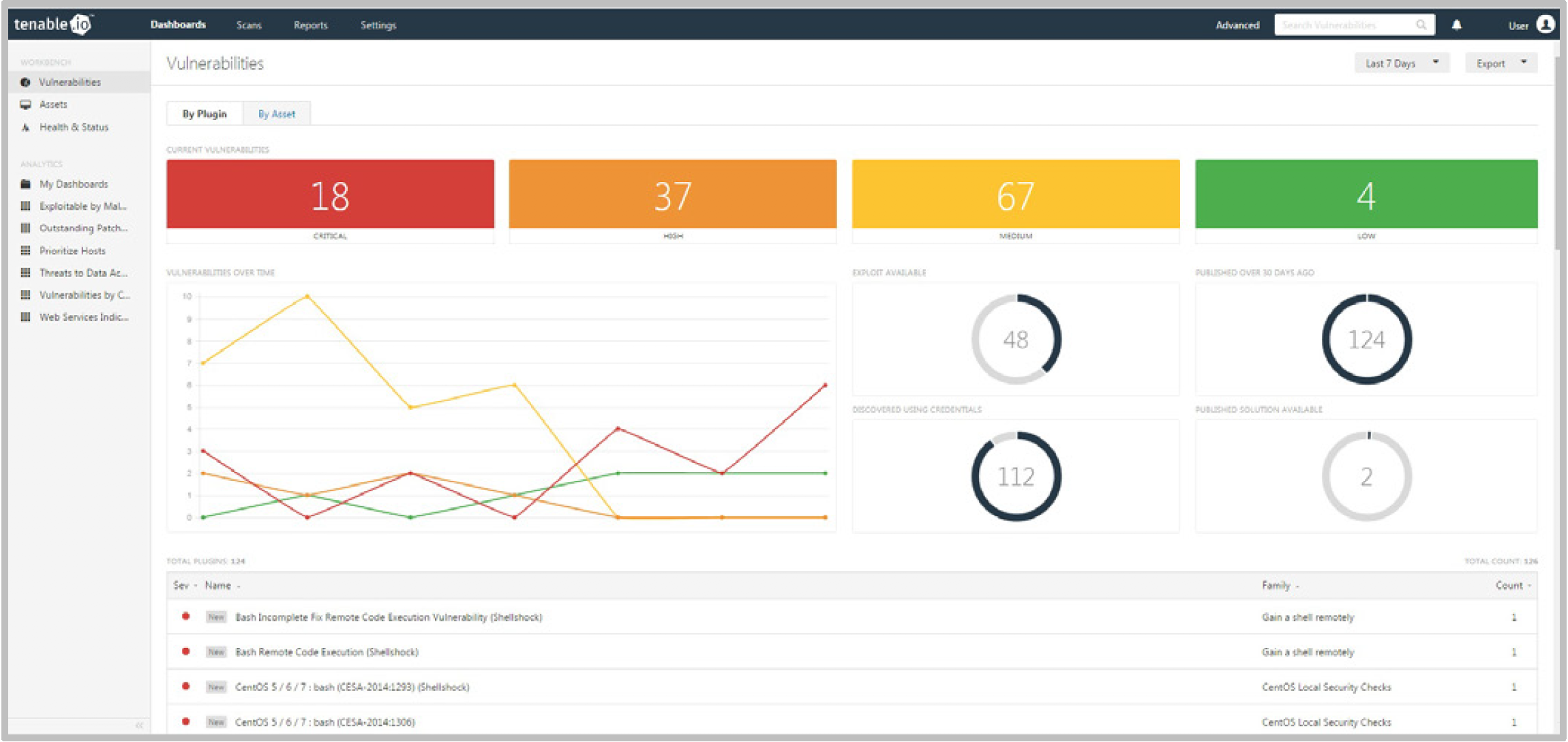Image resolution: width=1568 pixels, height=742 pixels.
Task: Click the Web Services Indic... grid icon
Action: click(x=25, y=317)
